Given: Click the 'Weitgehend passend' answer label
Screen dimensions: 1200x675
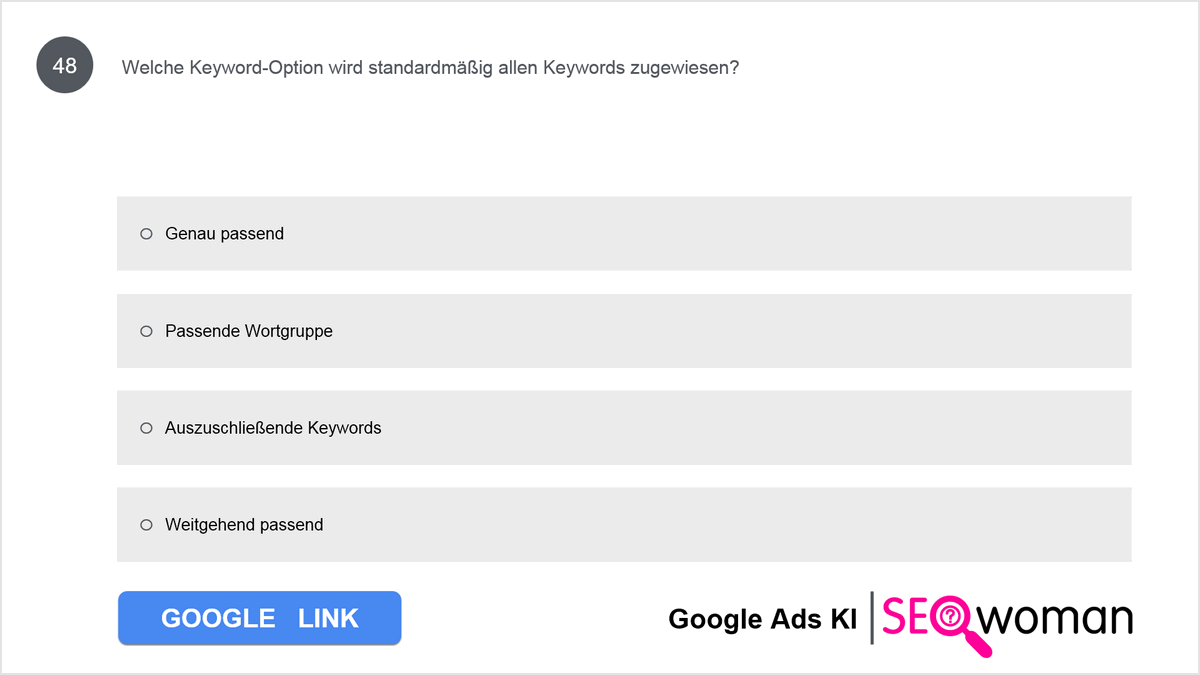Looking at the screenshot, I should 244,525.
